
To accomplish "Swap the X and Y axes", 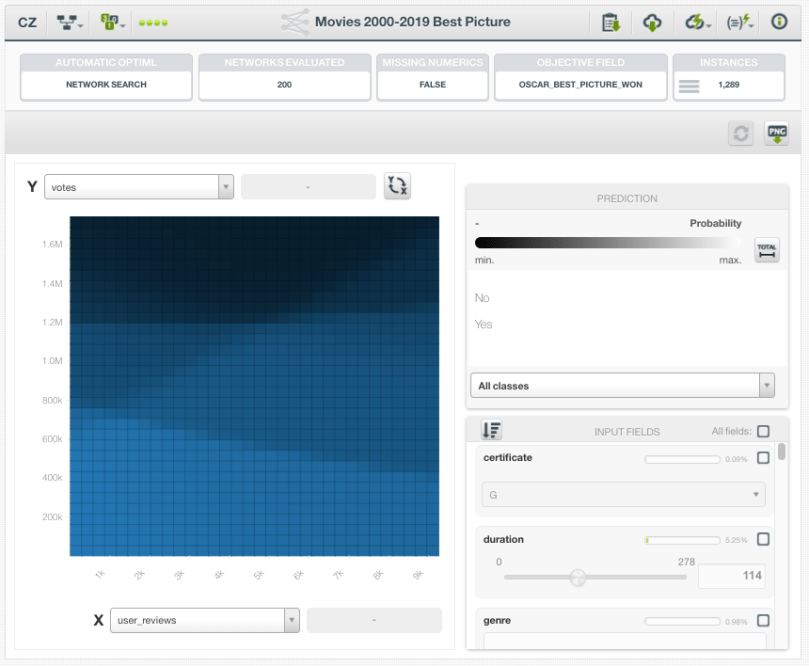I will pos(397,185).
